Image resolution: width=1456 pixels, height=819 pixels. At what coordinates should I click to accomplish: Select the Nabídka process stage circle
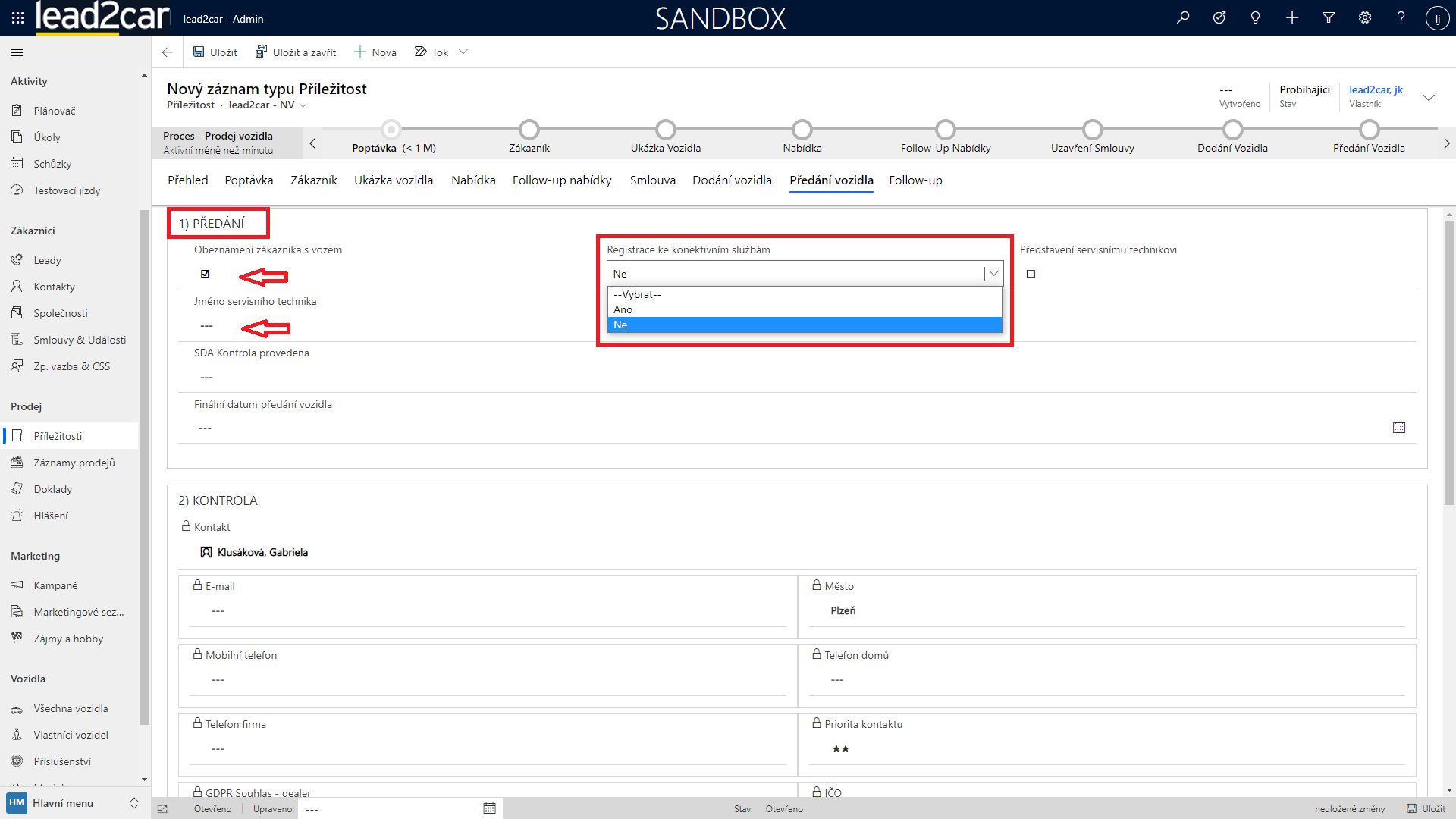pos(802,130)
